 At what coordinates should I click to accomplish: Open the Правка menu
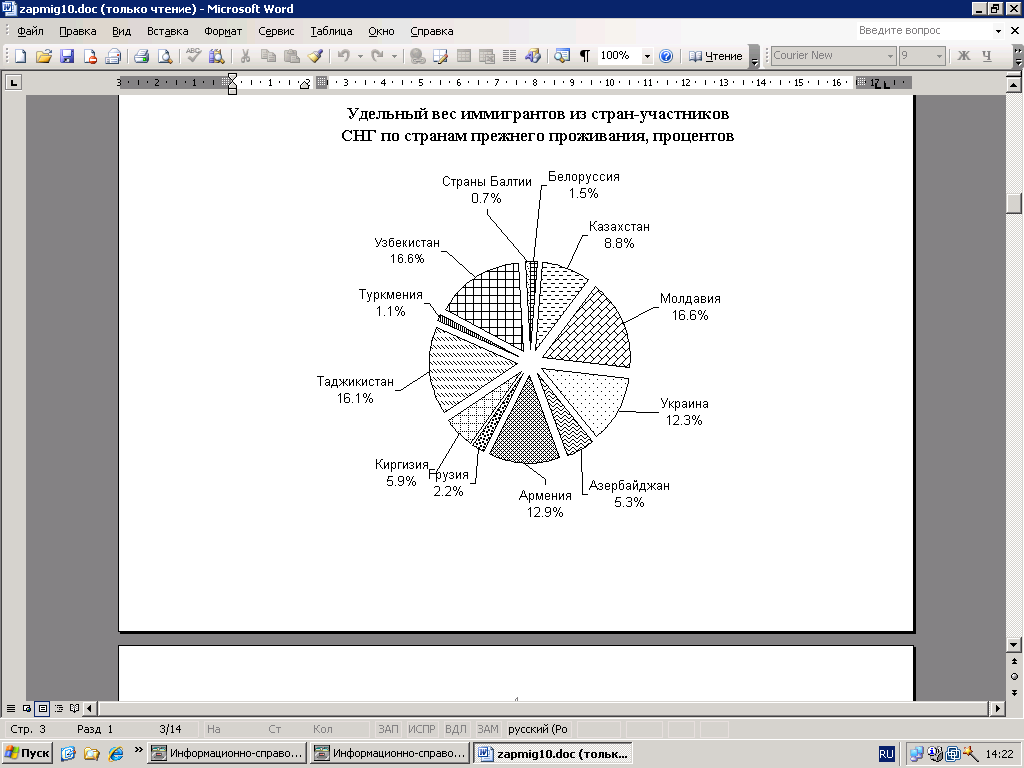[x=77, y=31]
